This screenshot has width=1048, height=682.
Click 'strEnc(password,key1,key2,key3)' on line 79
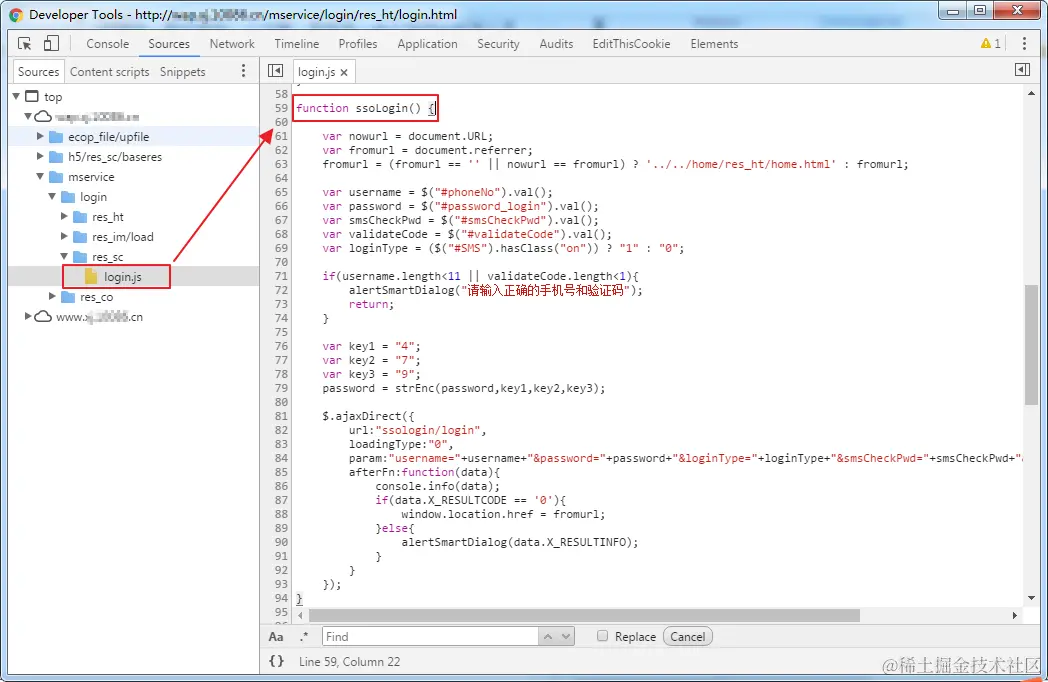(x=499, y=388)
